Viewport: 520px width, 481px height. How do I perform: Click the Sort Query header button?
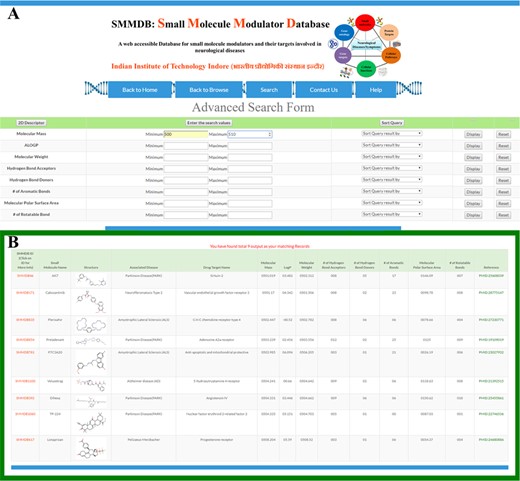point(392,123)
